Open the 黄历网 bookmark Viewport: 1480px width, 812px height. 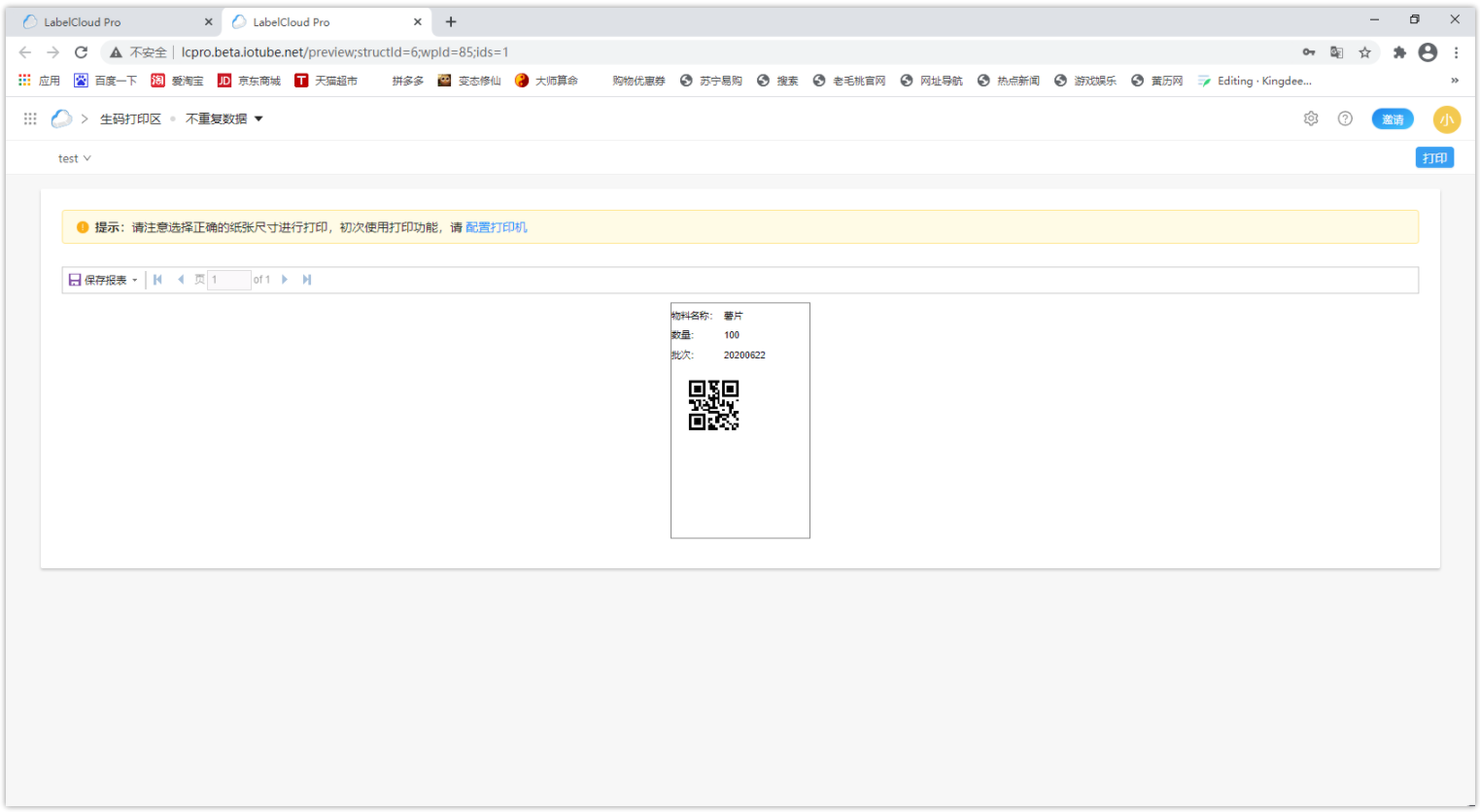[x=1156, y=81]
